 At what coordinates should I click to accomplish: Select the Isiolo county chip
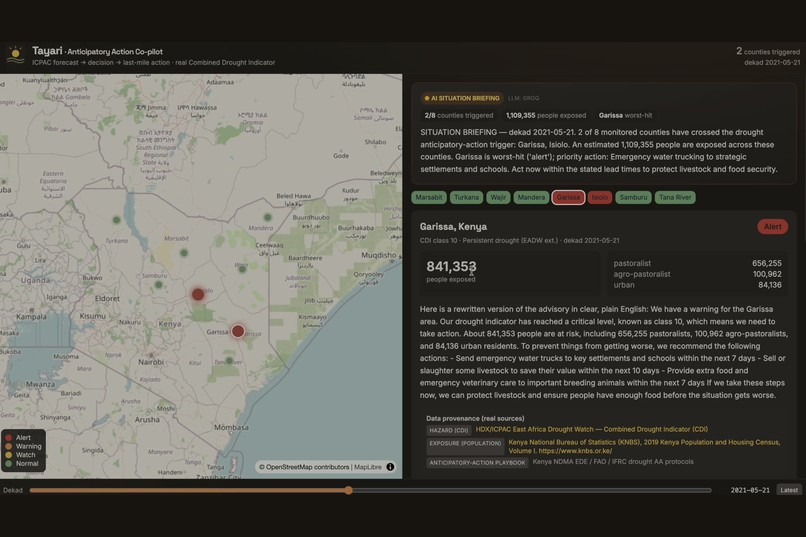click(x=599, y=197)
